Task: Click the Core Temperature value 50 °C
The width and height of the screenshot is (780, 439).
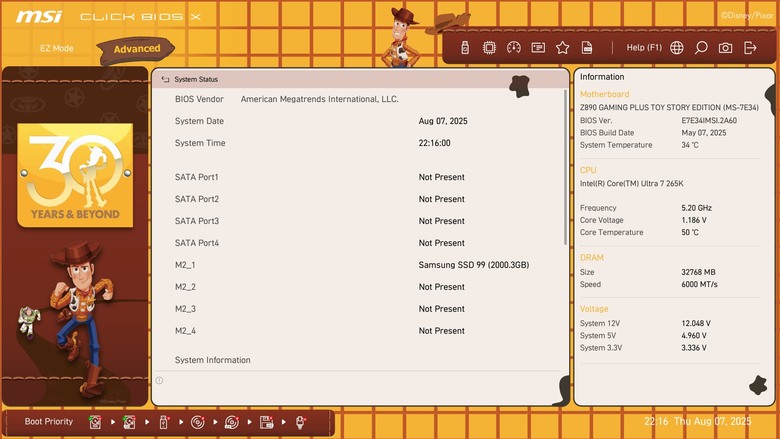Action: (x=689, y=232)
